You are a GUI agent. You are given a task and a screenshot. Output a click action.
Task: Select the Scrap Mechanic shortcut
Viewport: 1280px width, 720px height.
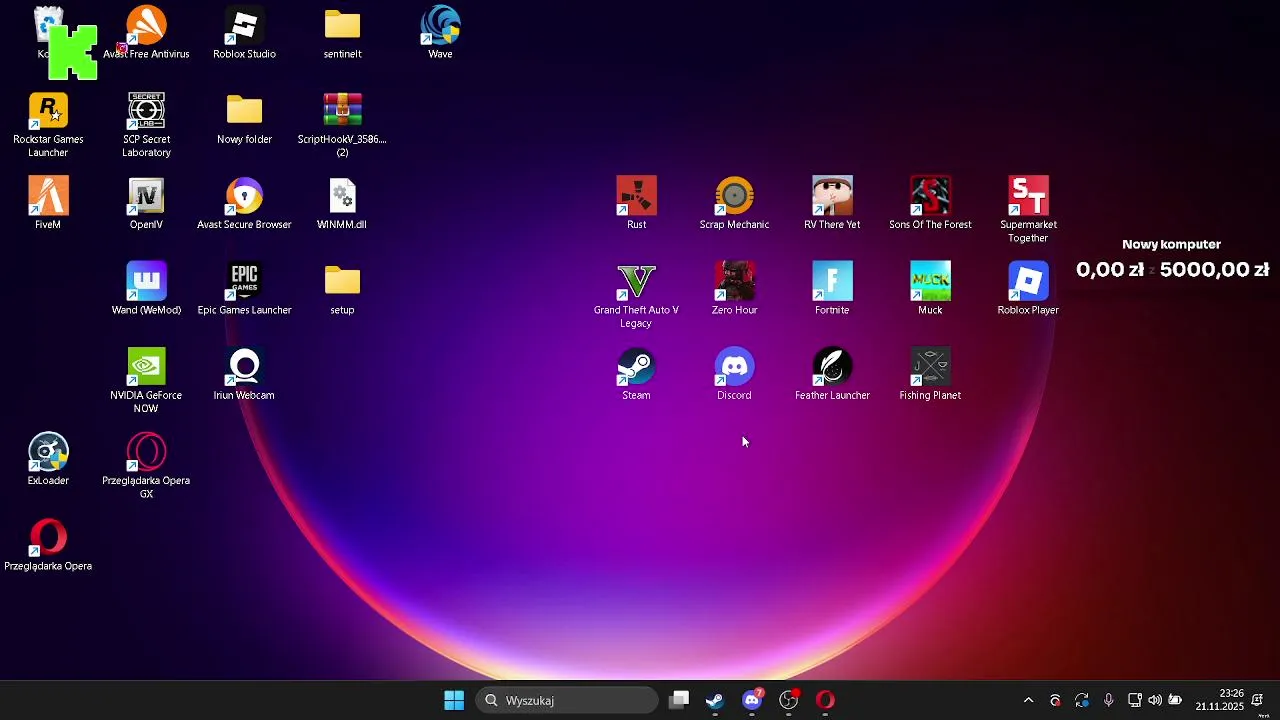(x=734, y=204)
